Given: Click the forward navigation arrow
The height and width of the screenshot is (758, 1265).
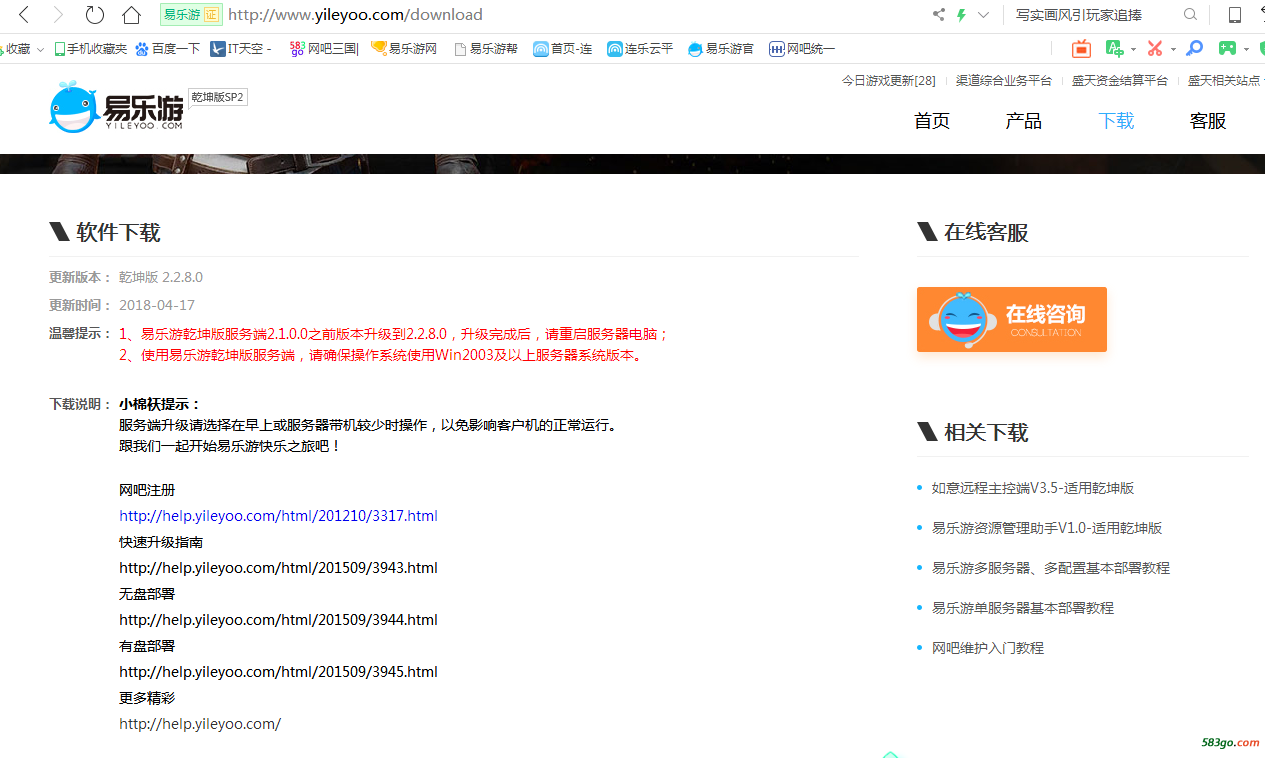Looking at the screenshot, I should coord(58,15).
